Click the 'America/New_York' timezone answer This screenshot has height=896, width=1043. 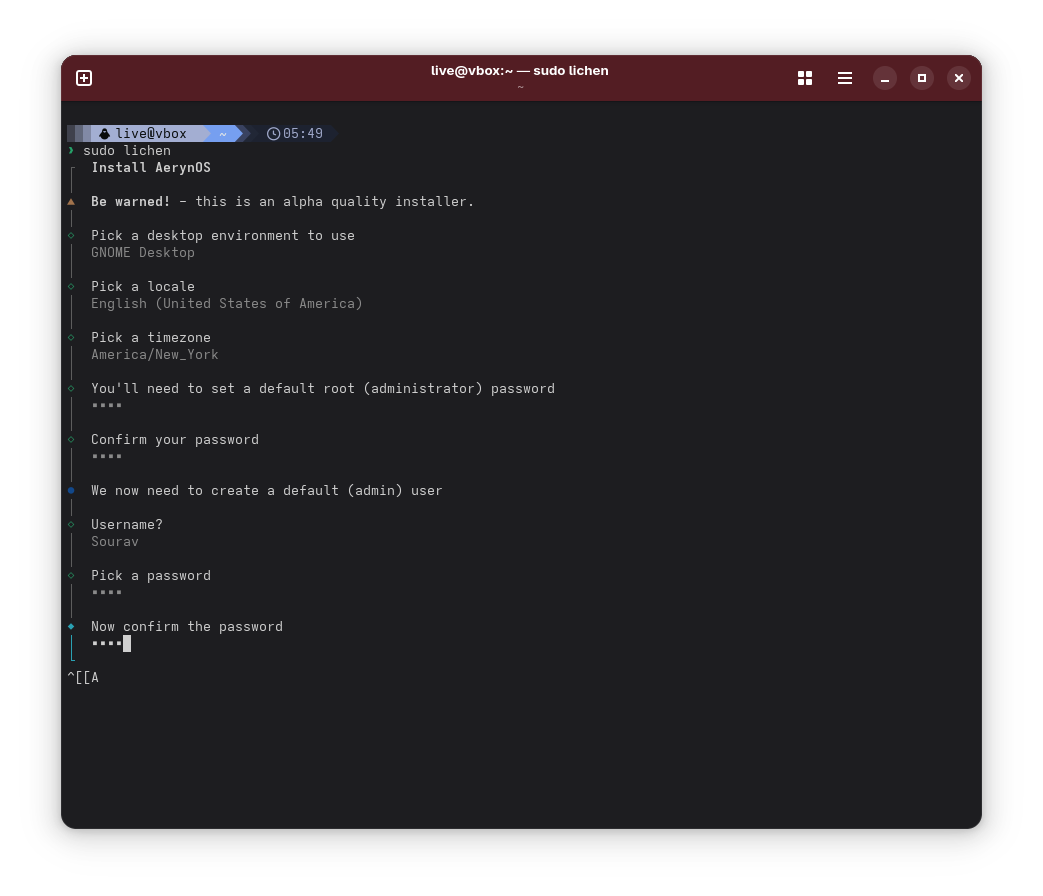point(154,354)
